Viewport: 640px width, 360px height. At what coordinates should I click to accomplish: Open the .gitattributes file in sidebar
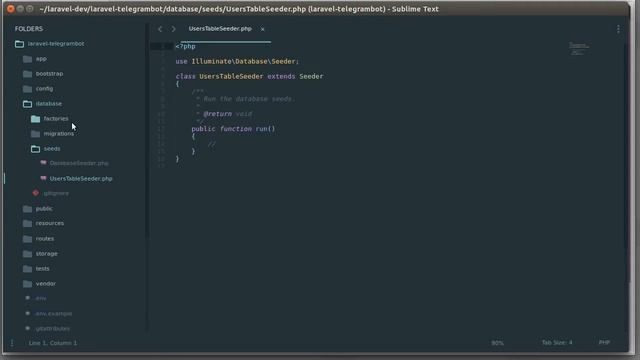point(53,329)
